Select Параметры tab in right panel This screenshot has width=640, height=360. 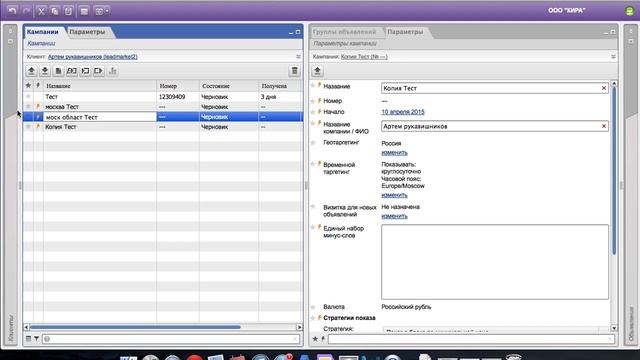point(405,32)
